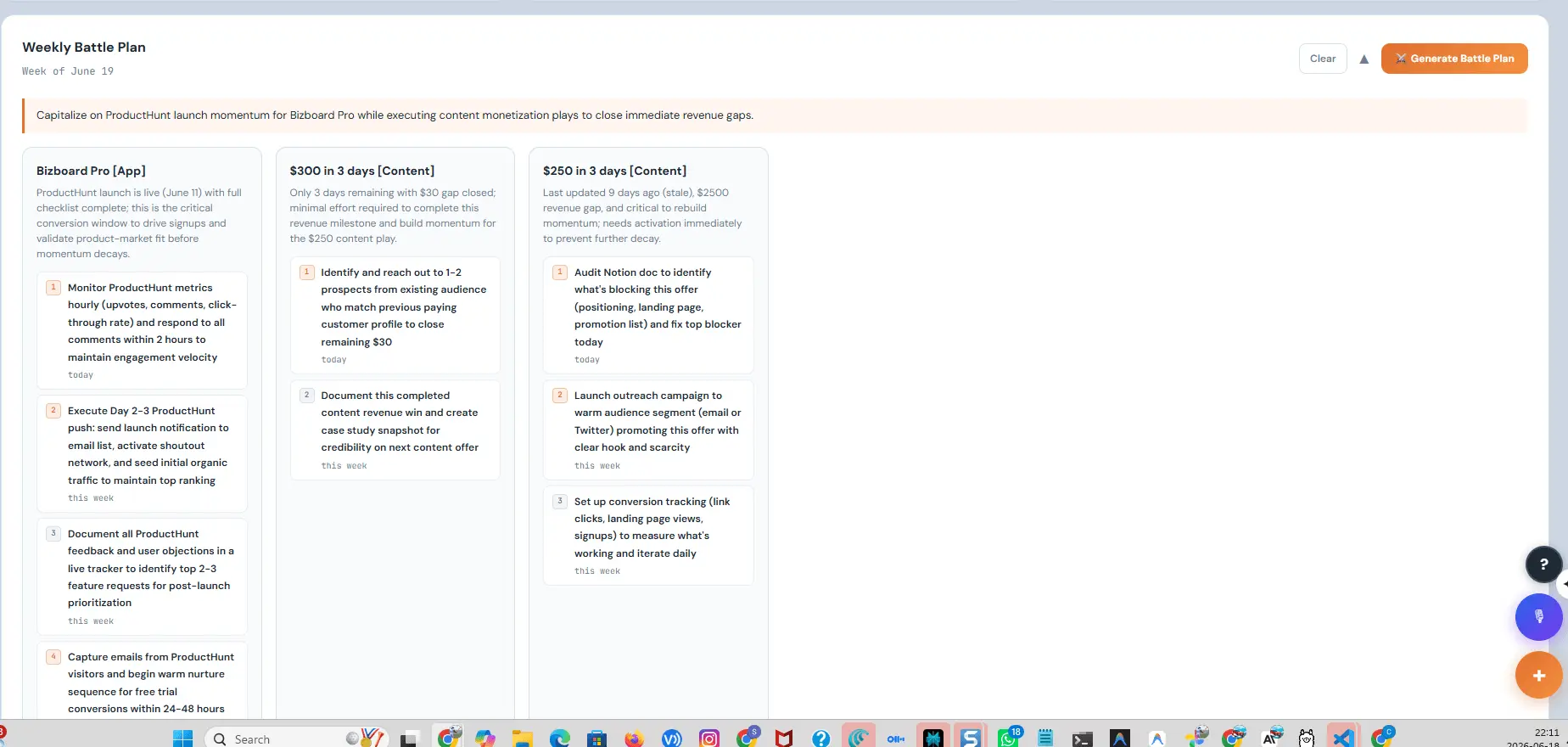Open the McAfee taskbar icon
This screenshot has width=1568, height=747.
click(784, 739)
